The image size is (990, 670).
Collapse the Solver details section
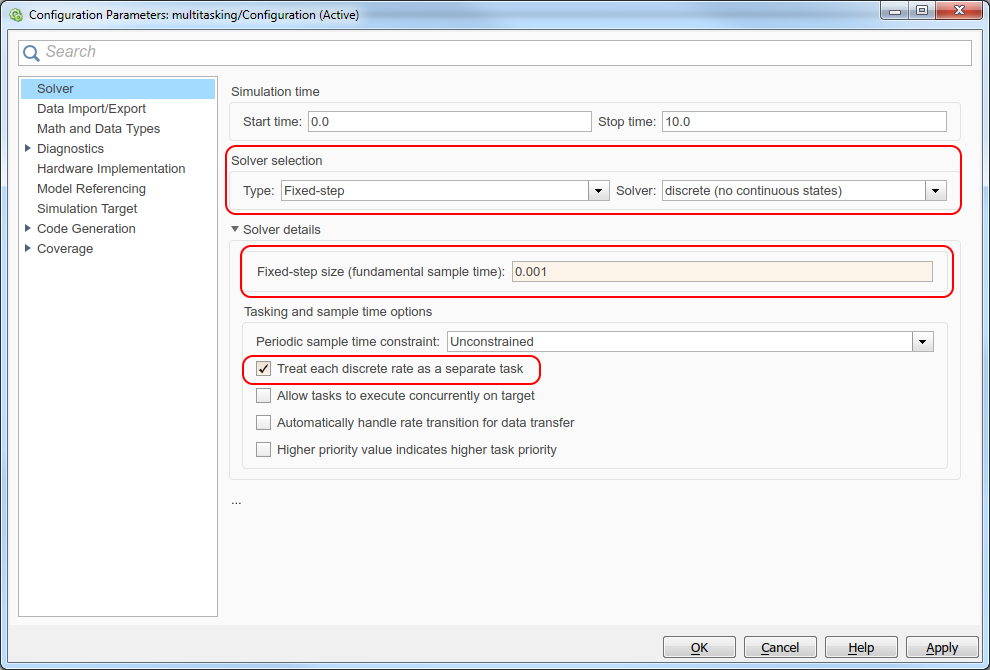click(236, 229)
